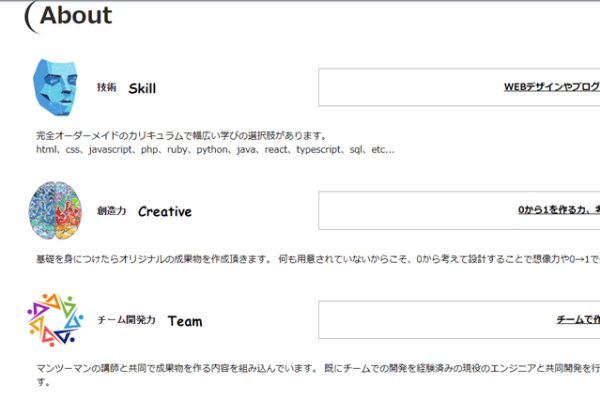Screen dimensions: 600x400
Task: Select the About section heading
Action: click(76, 16)
